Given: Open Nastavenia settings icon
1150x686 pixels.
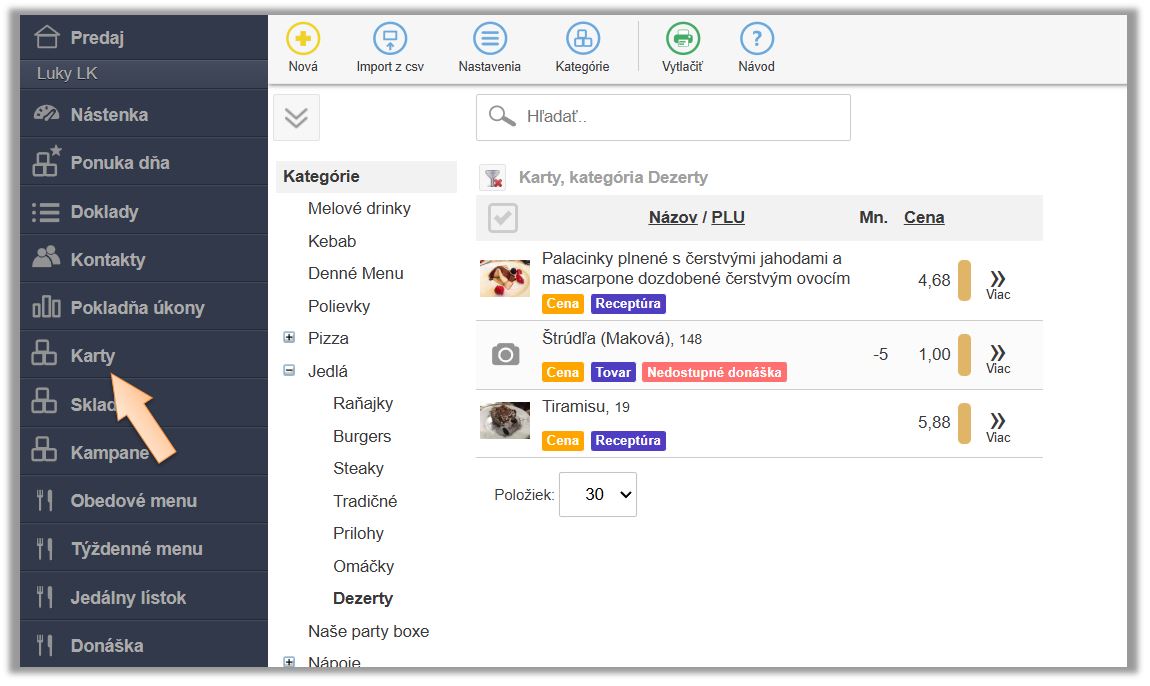Looking at the screenshot, I should (489, 39).
